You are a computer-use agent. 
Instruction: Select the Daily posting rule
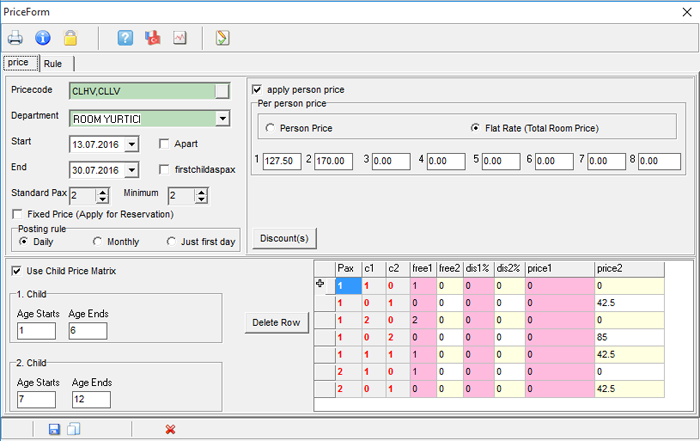click(x=23, y=241)
